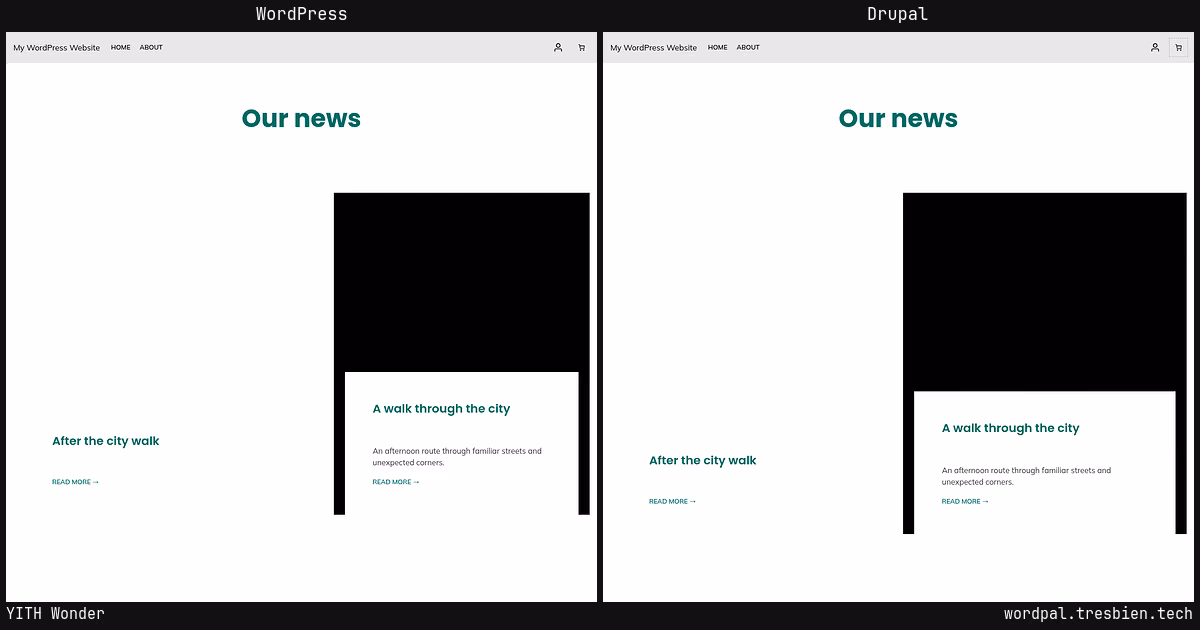Click READ MORE under 'A walk through the city' in WordPress

pos(396,482)
